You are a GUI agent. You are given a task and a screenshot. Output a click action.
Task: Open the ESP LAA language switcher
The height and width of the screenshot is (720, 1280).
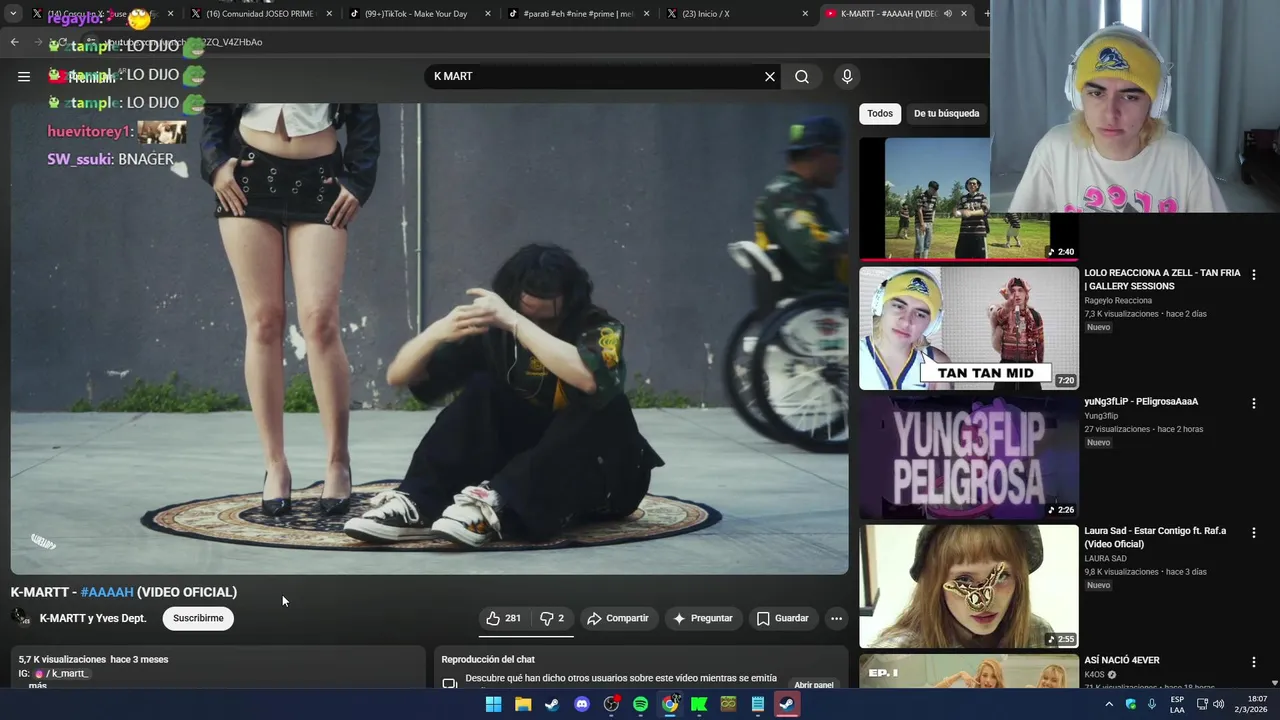(x=1177, y=704)
